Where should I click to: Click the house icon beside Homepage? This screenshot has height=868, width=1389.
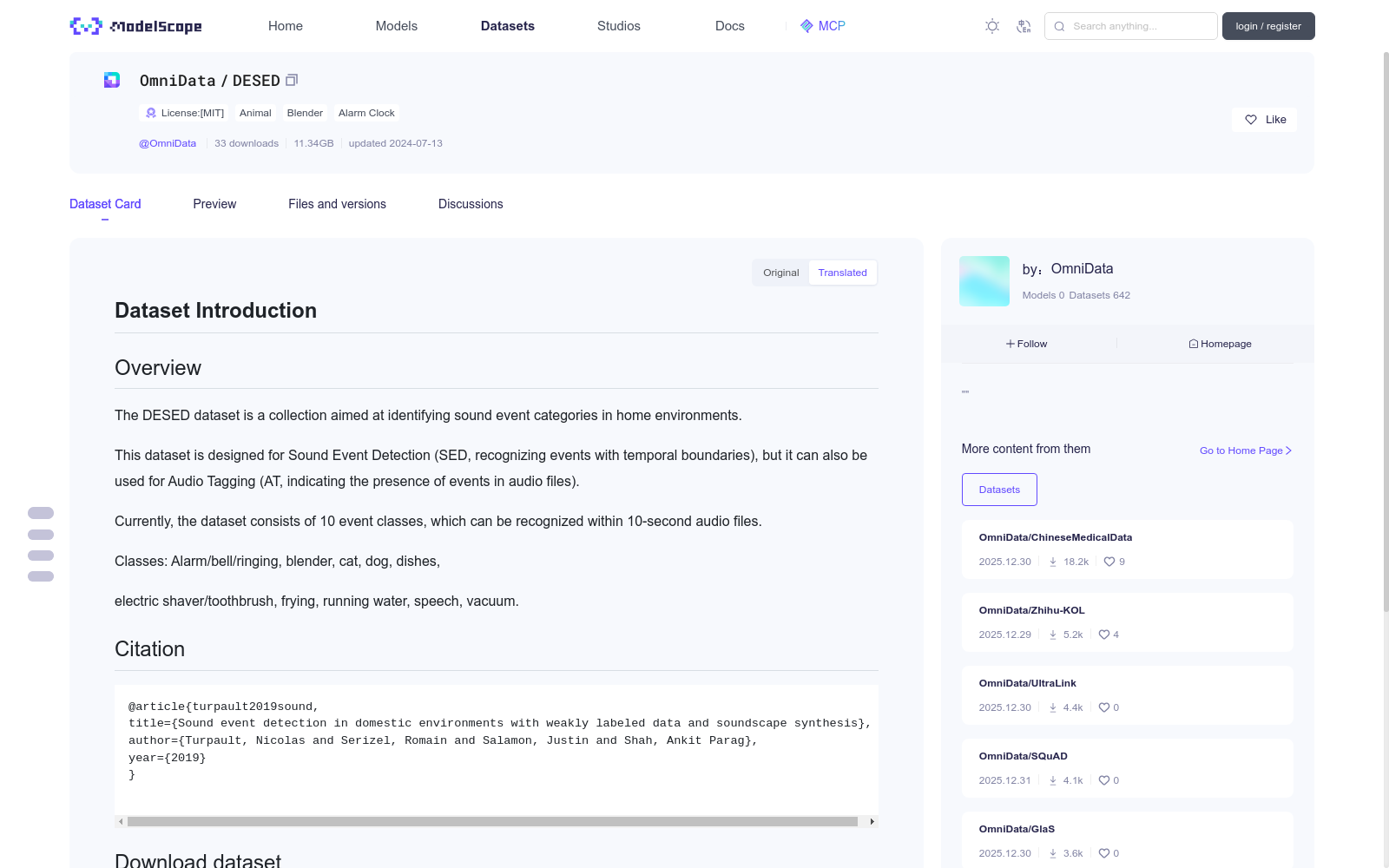(1194, 344)
